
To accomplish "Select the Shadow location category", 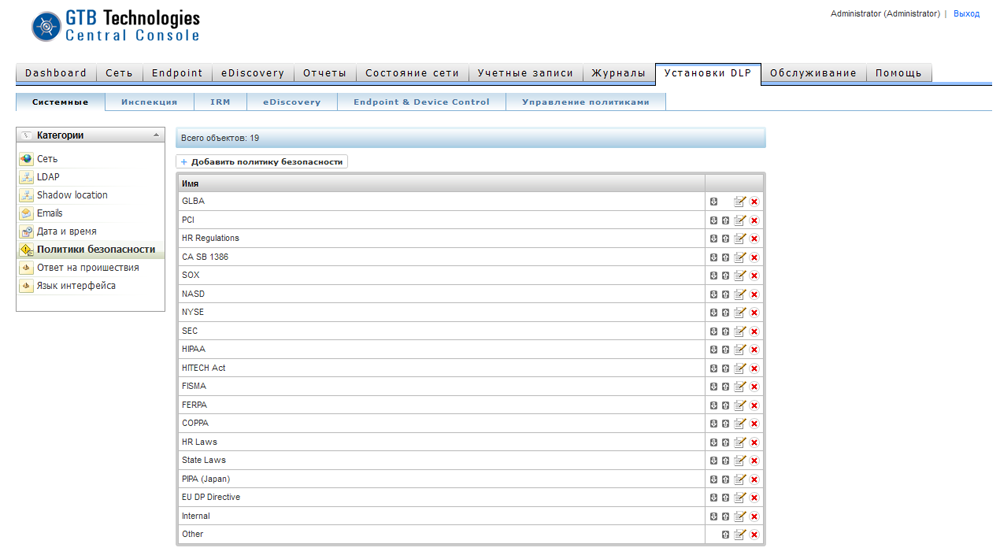I will [72, 195].
